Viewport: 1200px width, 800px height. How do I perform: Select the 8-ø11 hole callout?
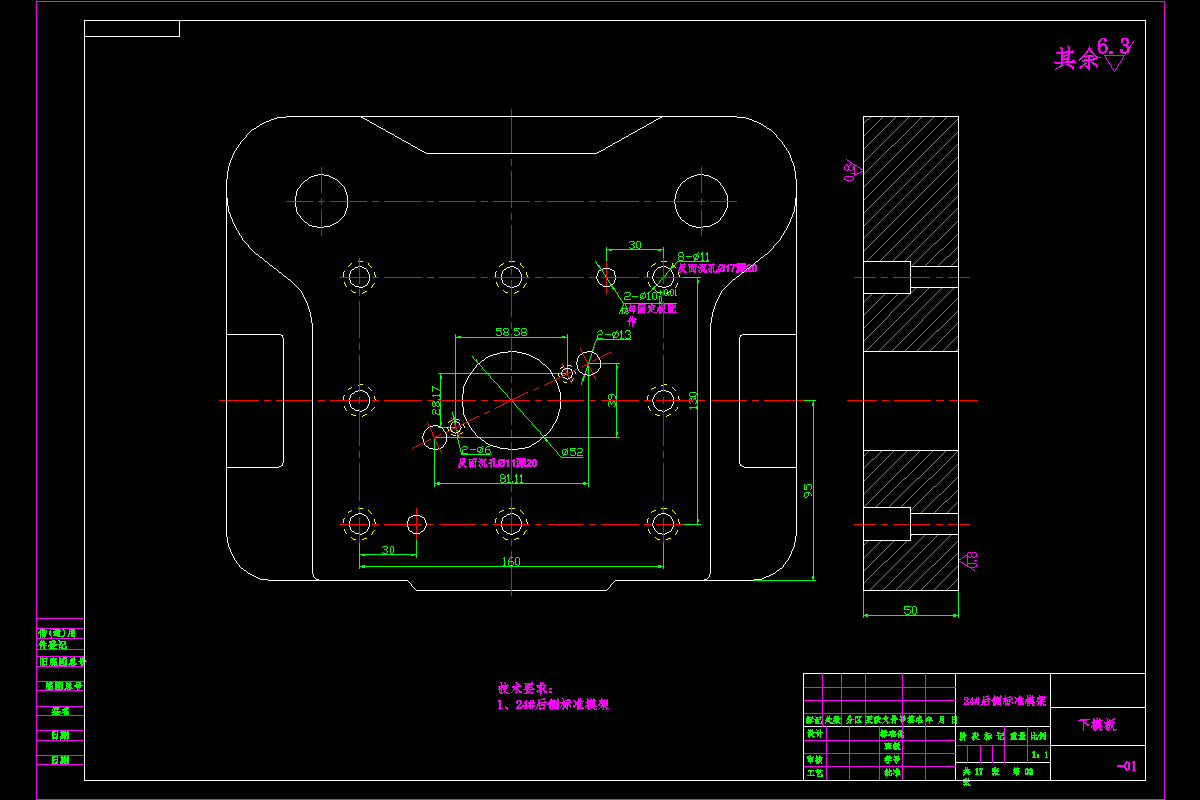693,257
